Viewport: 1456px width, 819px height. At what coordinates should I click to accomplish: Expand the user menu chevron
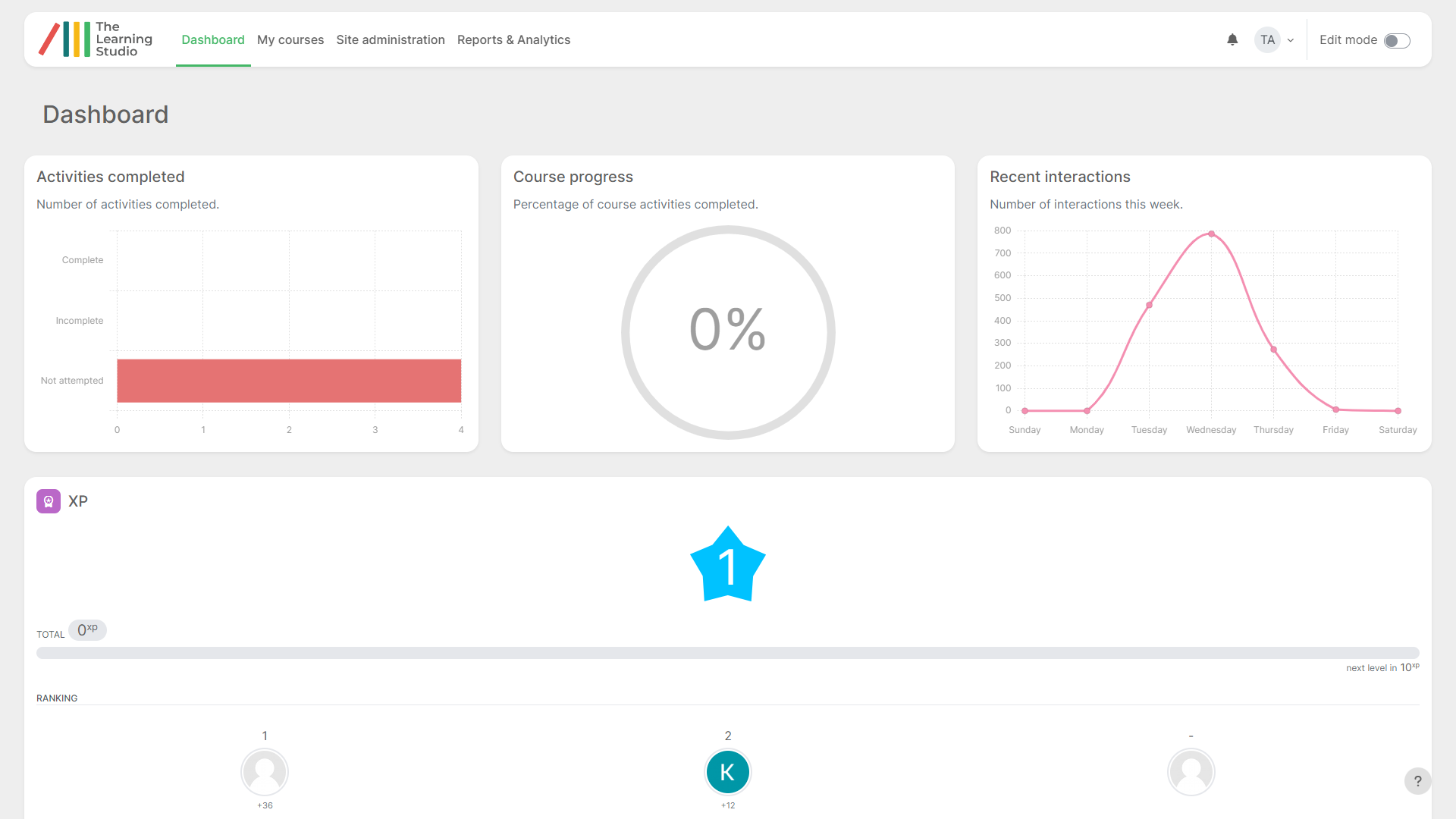(1291, 40)
